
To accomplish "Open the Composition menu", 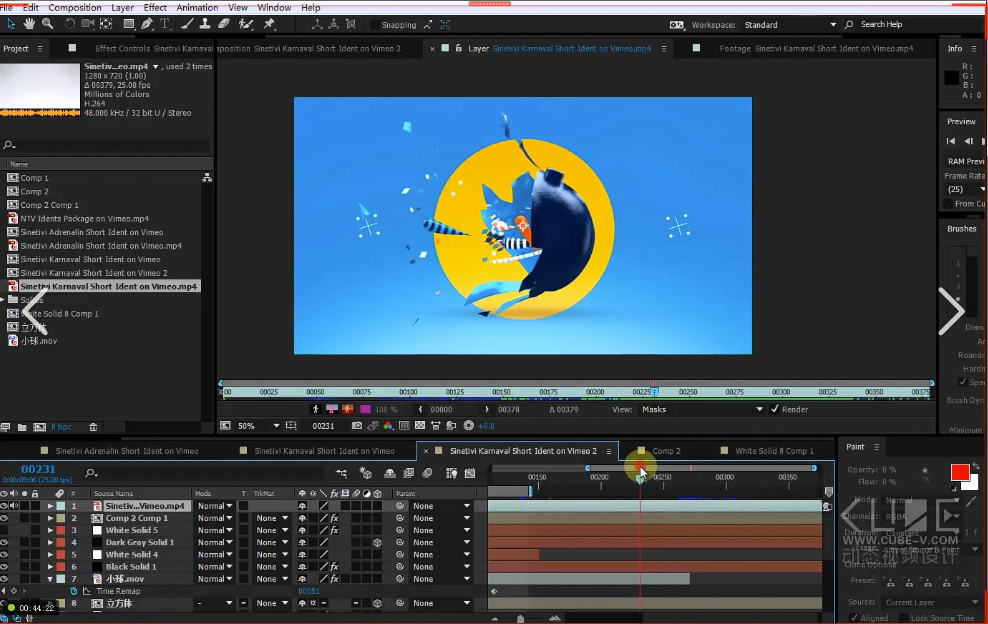I will [74, 8].
